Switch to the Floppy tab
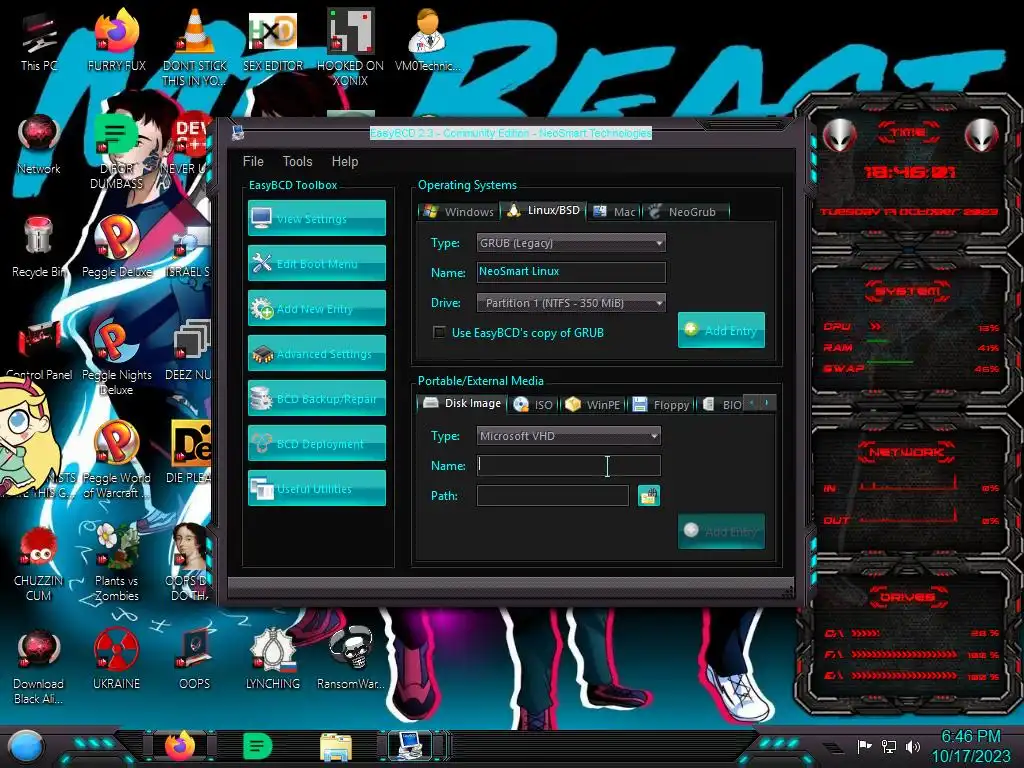Image resolution: width=1024 pixels, height=768 pixels. [661, 405]
